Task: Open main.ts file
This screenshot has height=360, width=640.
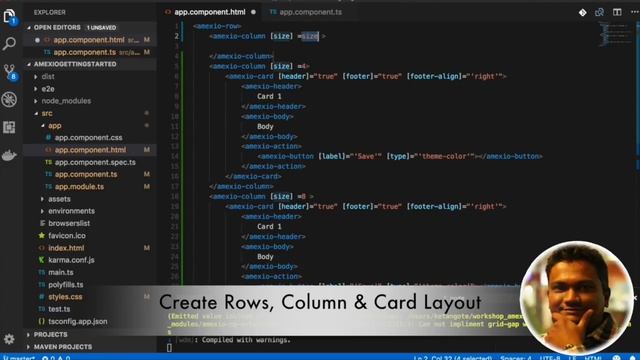Action: point(61,272)
